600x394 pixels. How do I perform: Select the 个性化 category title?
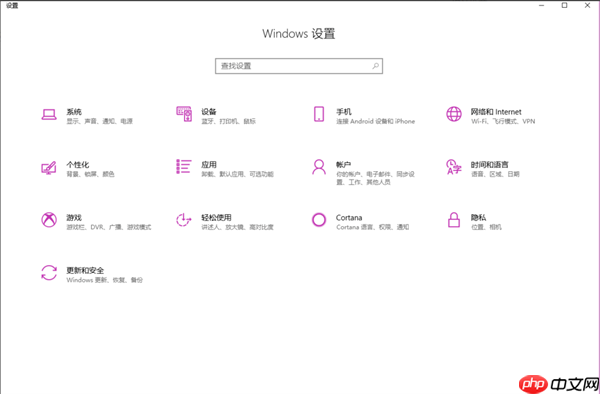(78, 164)
